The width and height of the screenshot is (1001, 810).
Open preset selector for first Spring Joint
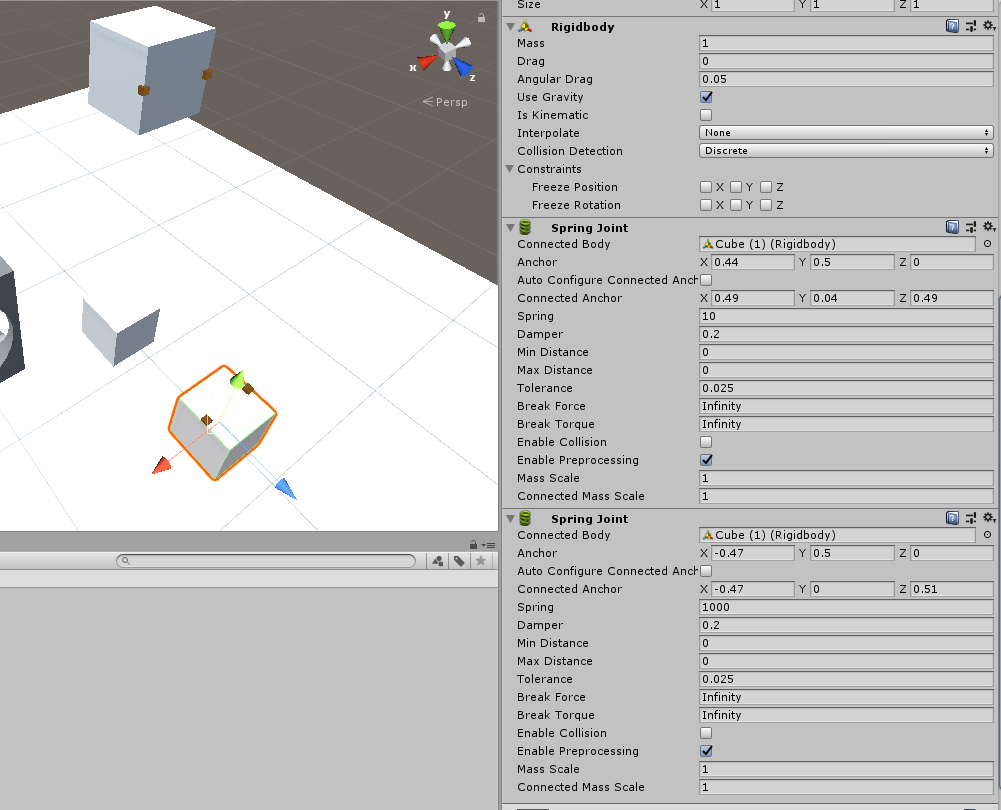(971, 228)
